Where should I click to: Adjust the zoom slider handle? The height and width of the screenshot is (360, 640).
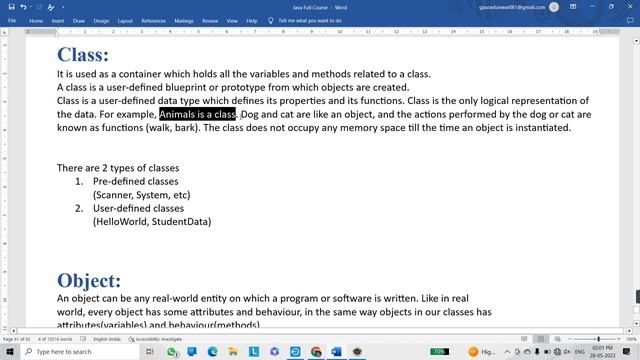tap(598, 339)
